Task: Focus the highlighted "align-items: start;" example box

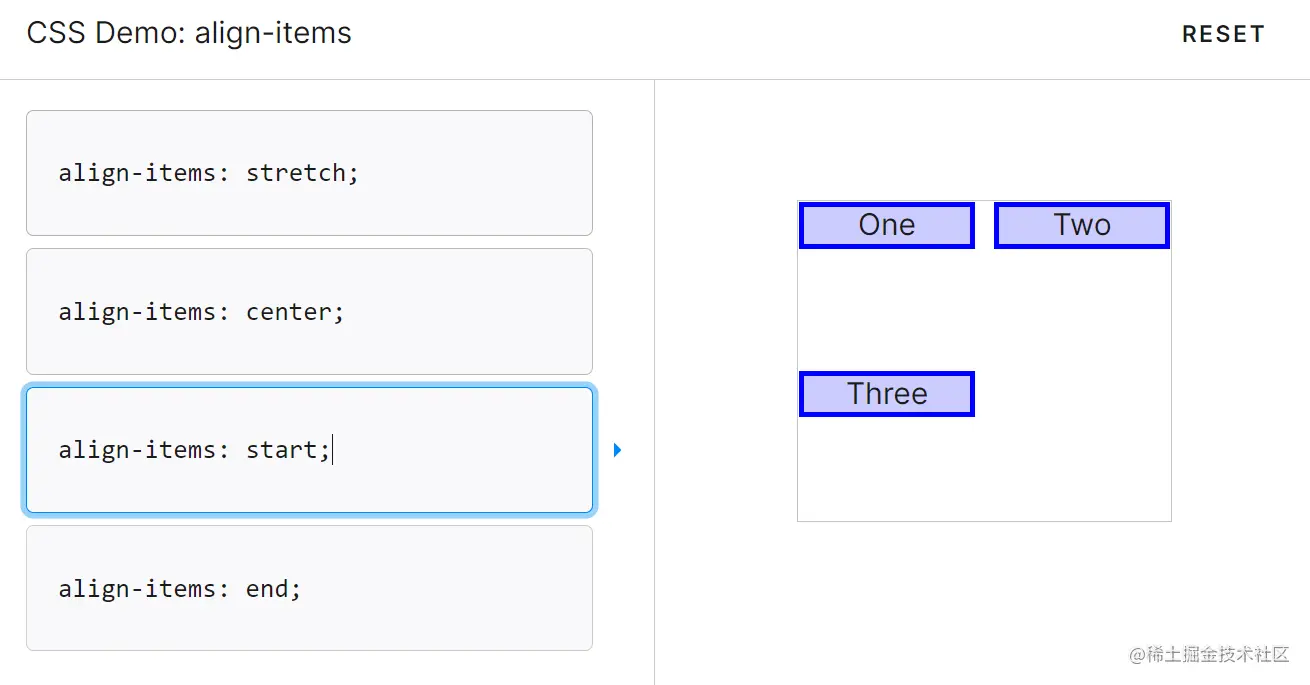Action: point(309,450)
